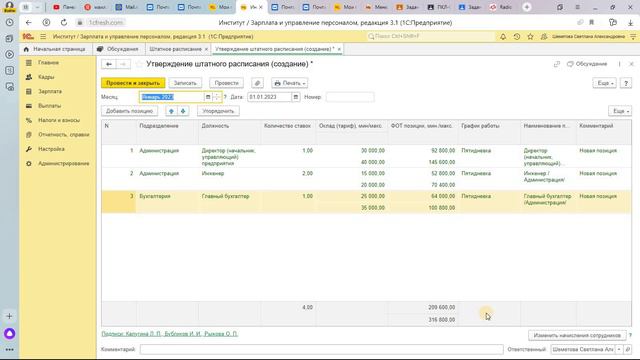Click the Добавить позицию button
The width and height of the screenshot is (640, 360).
pyautogui.click(x=129, y=111)
